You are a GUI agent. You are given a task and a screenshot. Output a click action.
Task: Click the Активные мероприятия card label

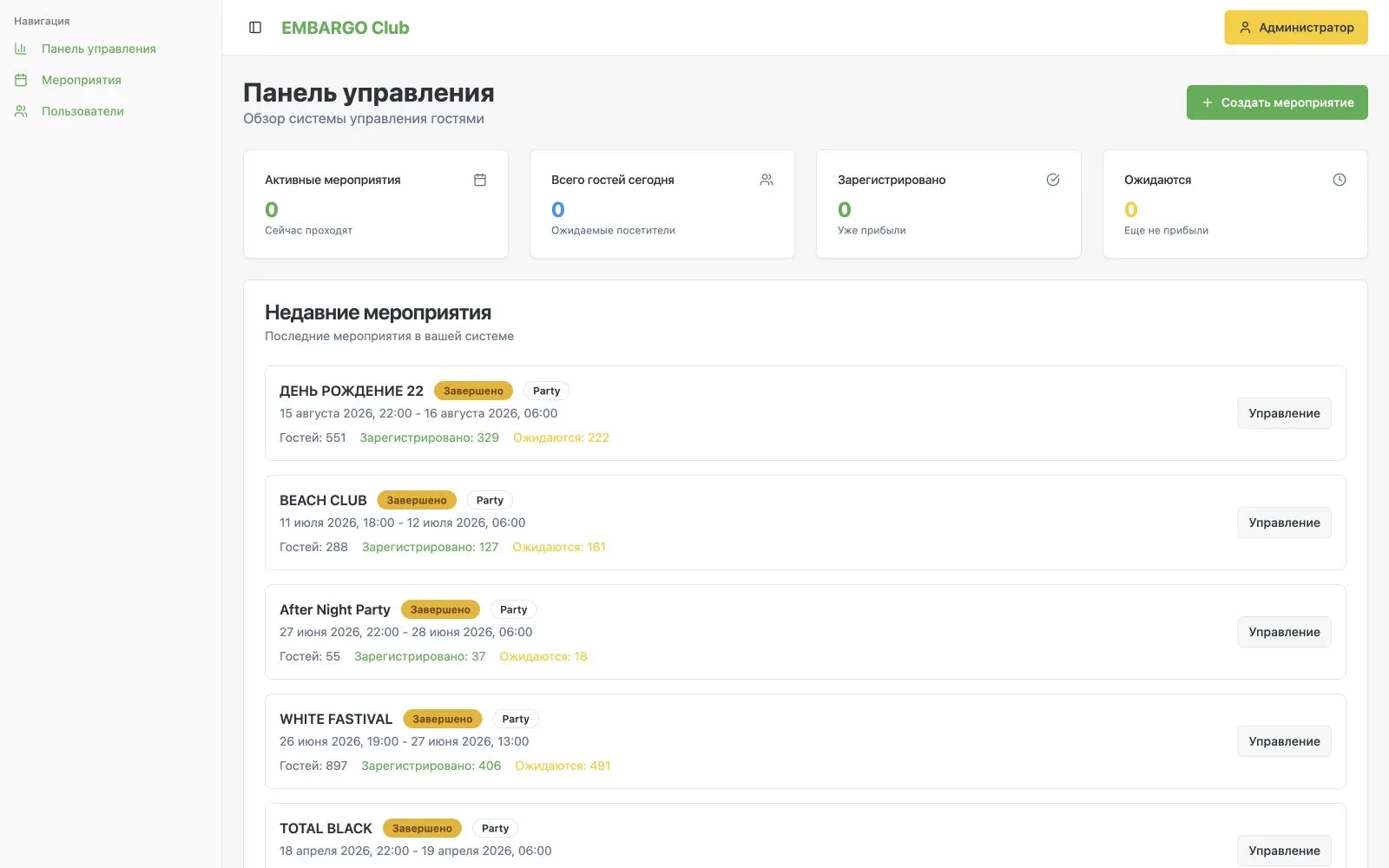332,180
